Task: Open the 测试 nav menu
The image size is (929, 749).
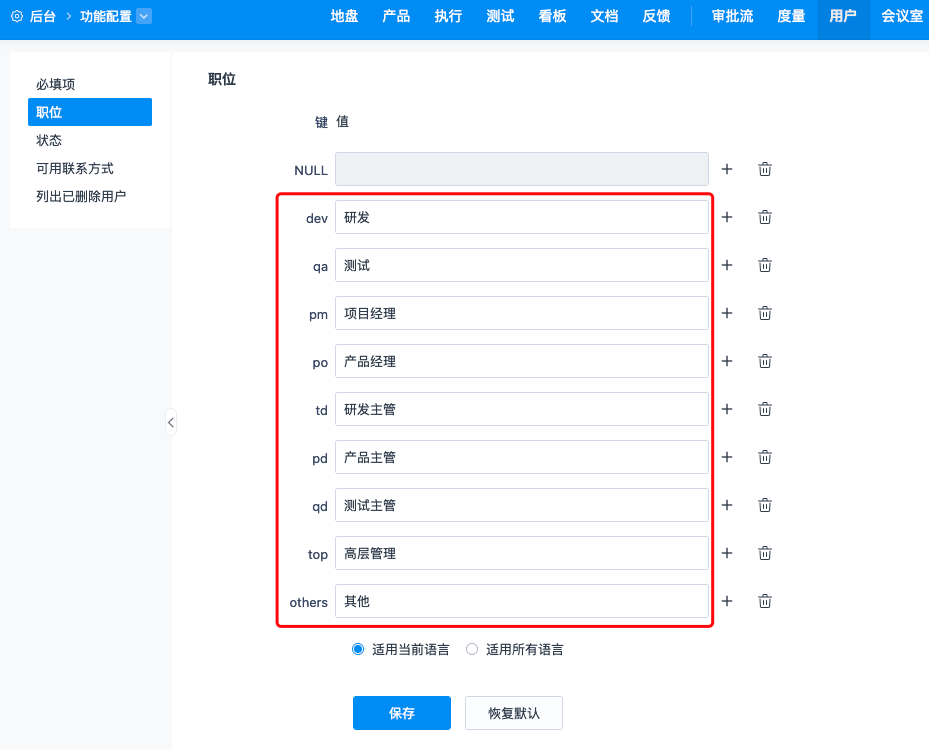Action: (501, 17)
